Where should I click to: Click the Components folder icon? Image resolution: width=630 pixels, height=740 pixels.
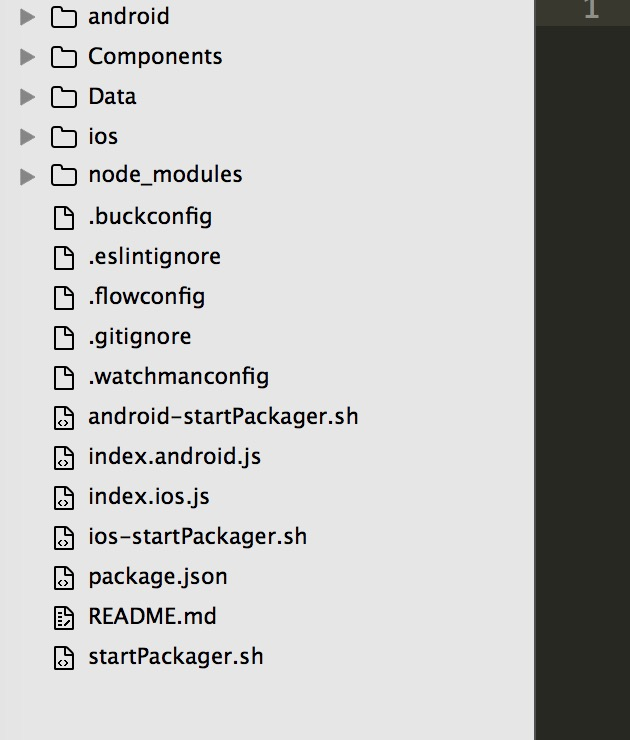(x=63, y=57)
